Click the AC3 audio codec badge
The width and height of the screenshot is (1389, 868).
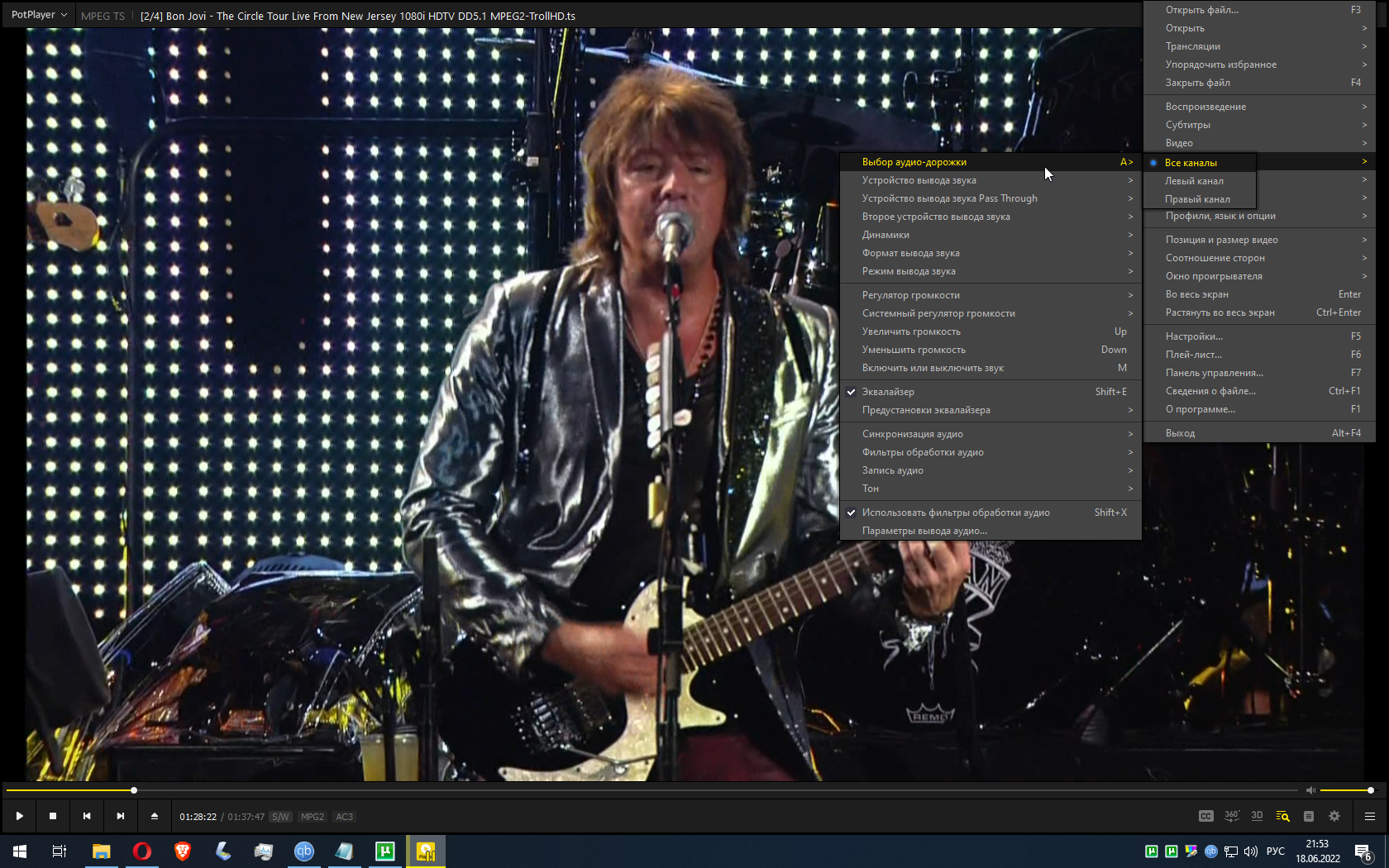[x=345, y=817]
